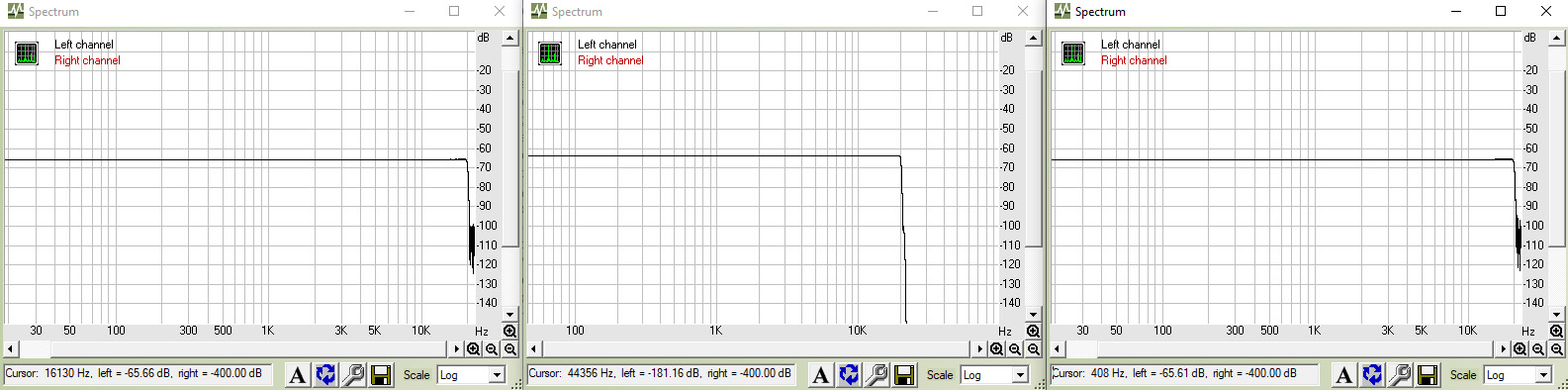Click frequency scroll-right arrow in right window

(1504, 349)
